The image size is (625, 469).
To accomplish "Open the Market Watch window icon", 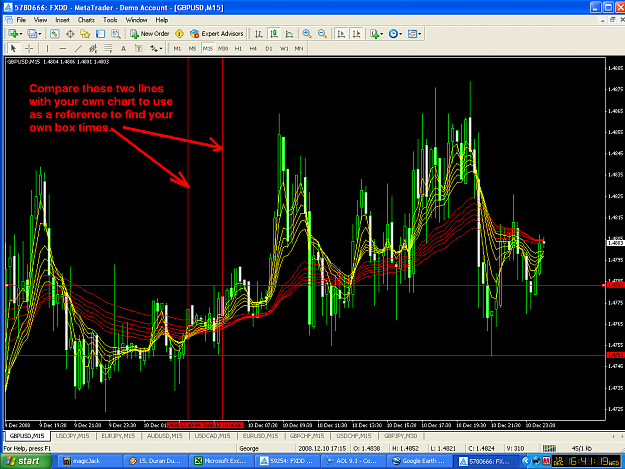I will (55, 34).
